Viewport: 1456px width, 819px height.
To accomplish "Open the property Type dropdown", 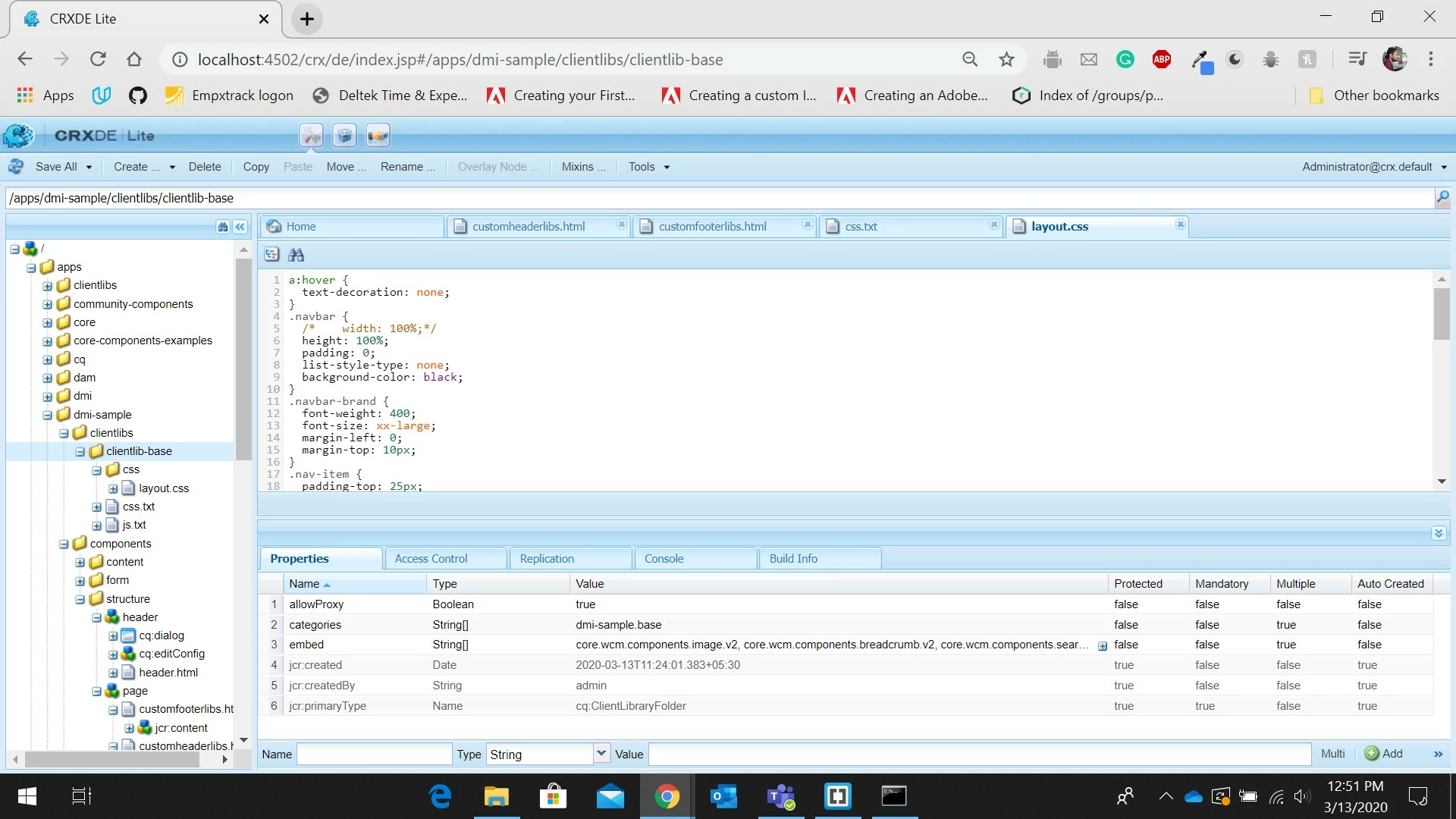I will pos(601,754).
